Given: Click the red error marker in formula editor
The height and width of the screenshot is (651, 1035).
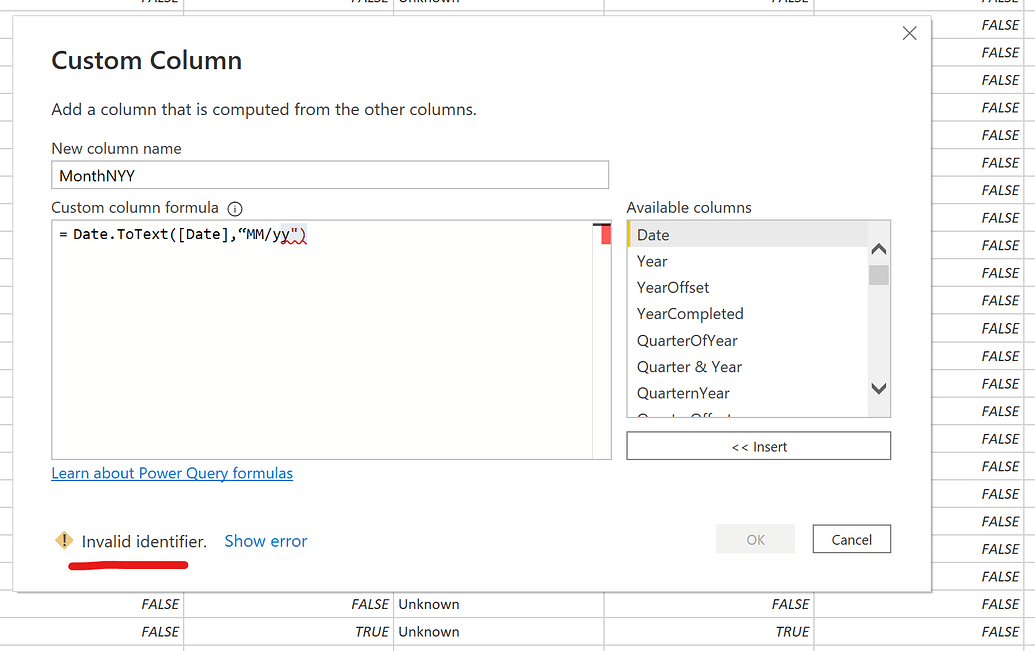Looking at the screenshot, I should pos(605,235).
